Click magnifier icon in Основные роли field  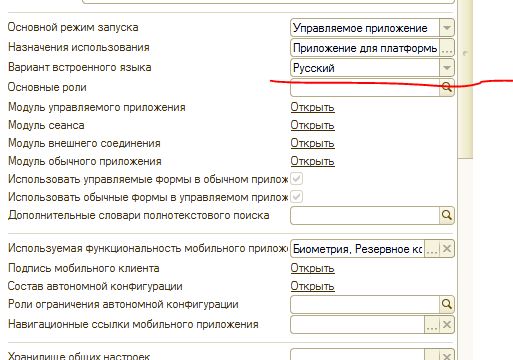click(447, 88)
